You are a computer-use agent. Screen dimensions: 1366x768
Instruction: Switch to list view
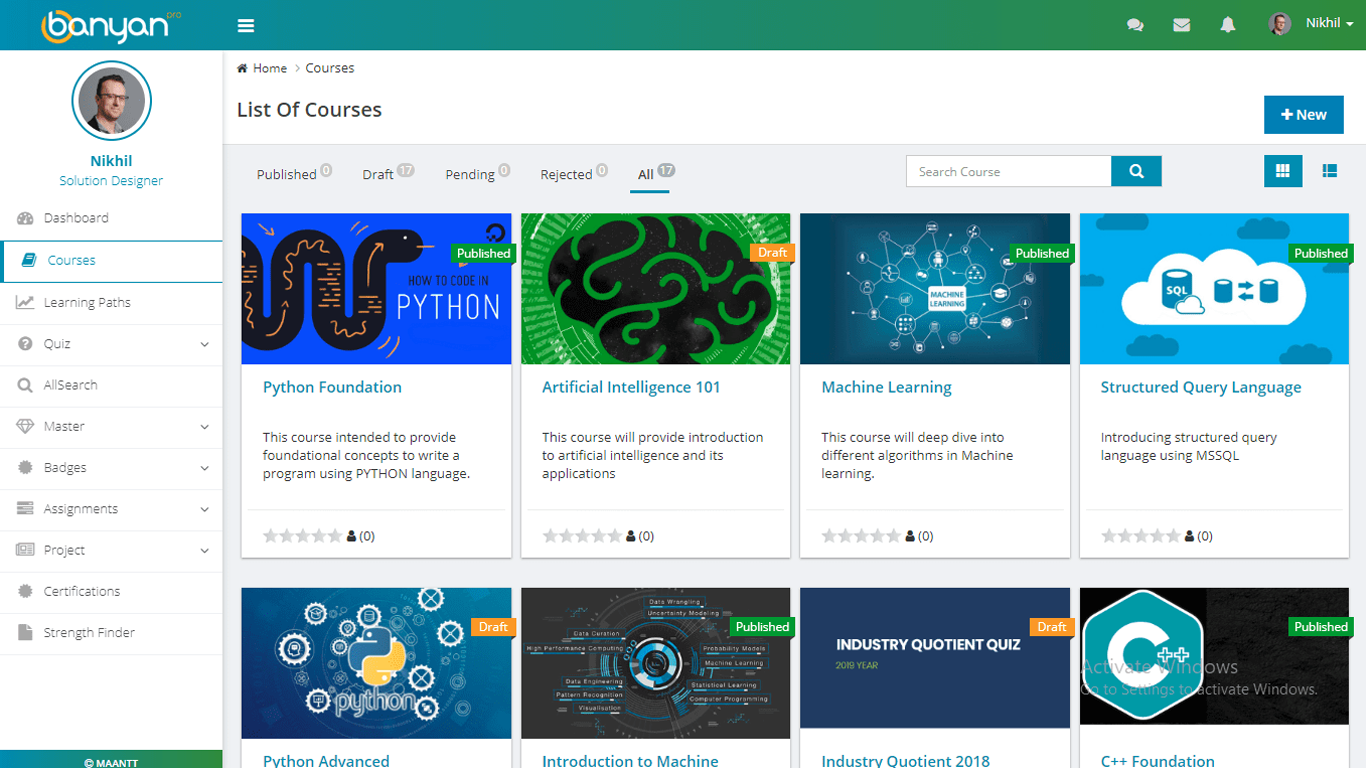tap(1329, 171)
